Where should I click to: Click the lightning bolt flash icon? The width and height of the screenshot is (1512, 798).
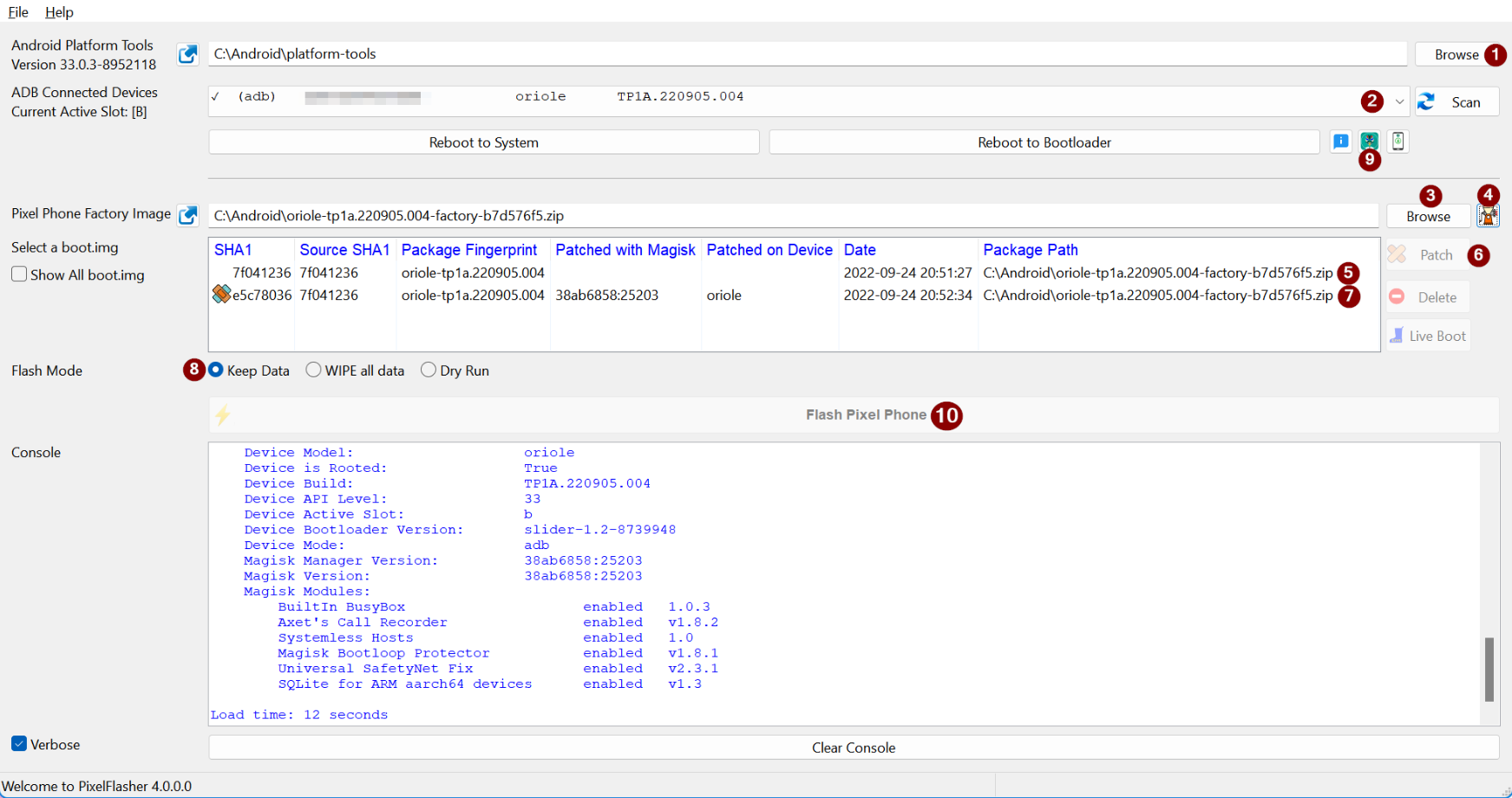pyautogui.click(x=223, y=415)
